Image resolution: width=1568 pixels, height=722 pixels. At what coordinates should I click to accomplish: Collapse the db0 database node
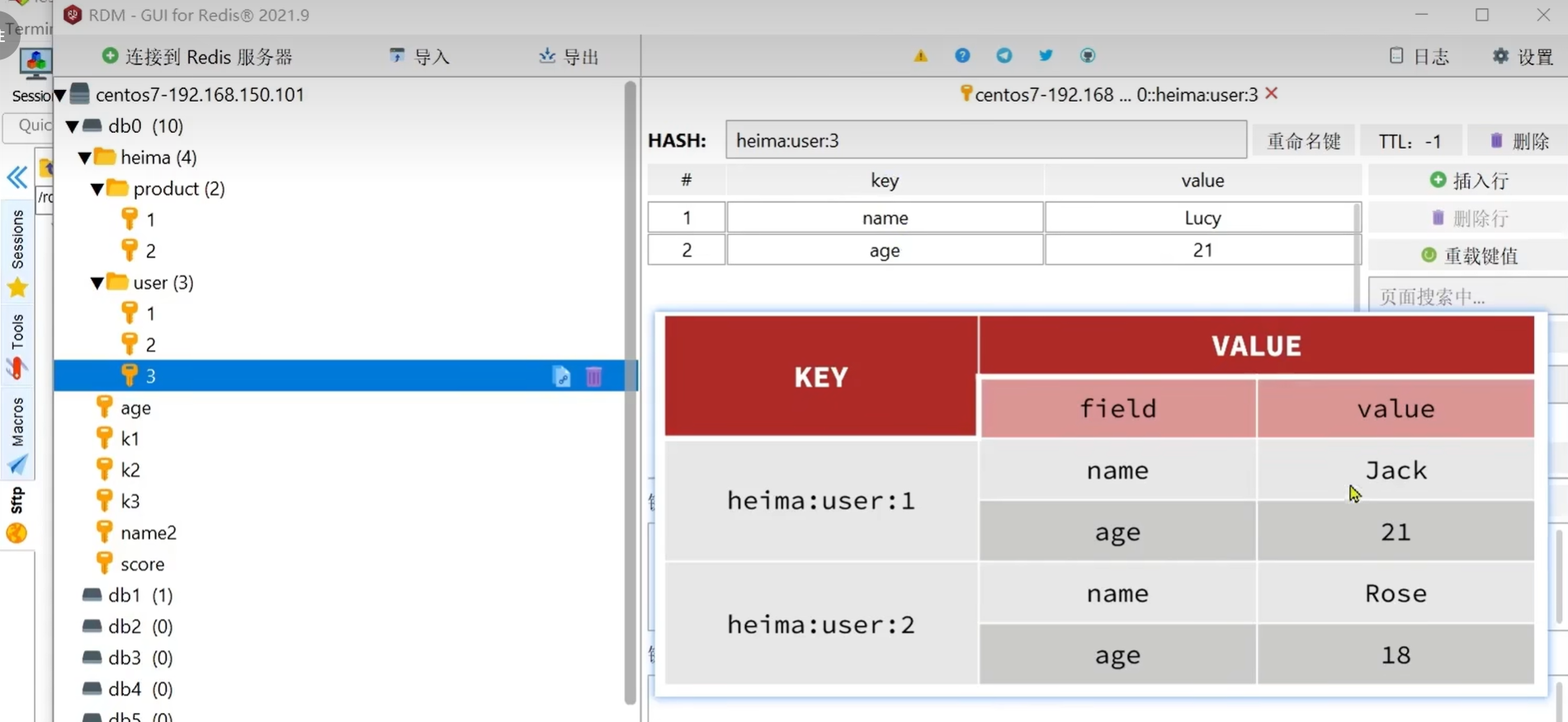coord(73,127)
